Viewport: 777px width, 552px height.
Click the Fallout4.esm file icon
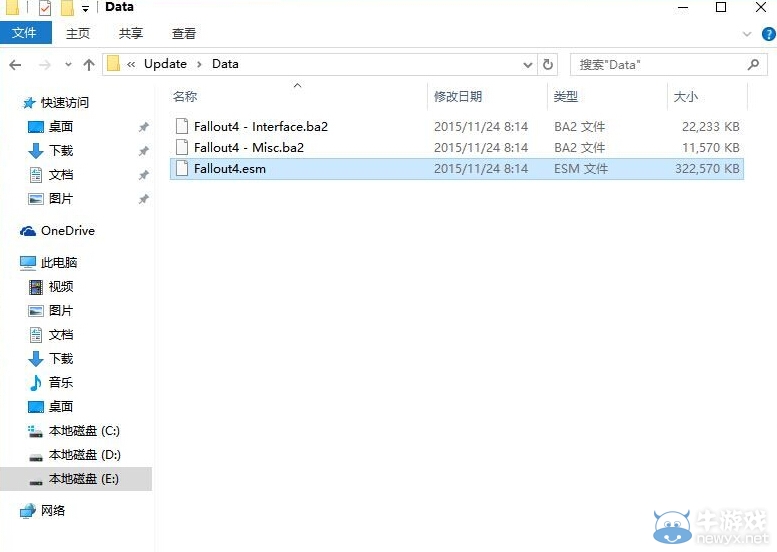click(x=182, y=168)
